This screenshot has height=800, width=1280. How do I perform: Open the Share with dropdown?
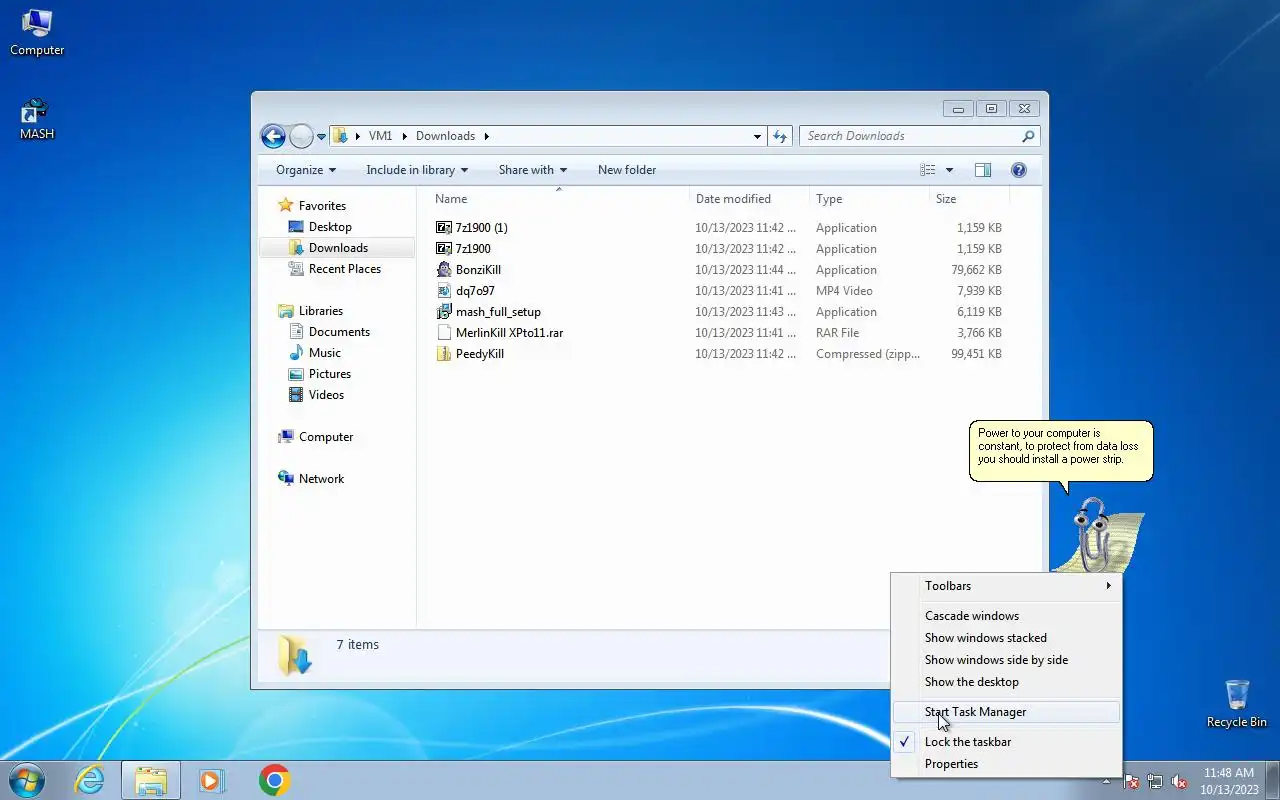[x=533, y=170]
